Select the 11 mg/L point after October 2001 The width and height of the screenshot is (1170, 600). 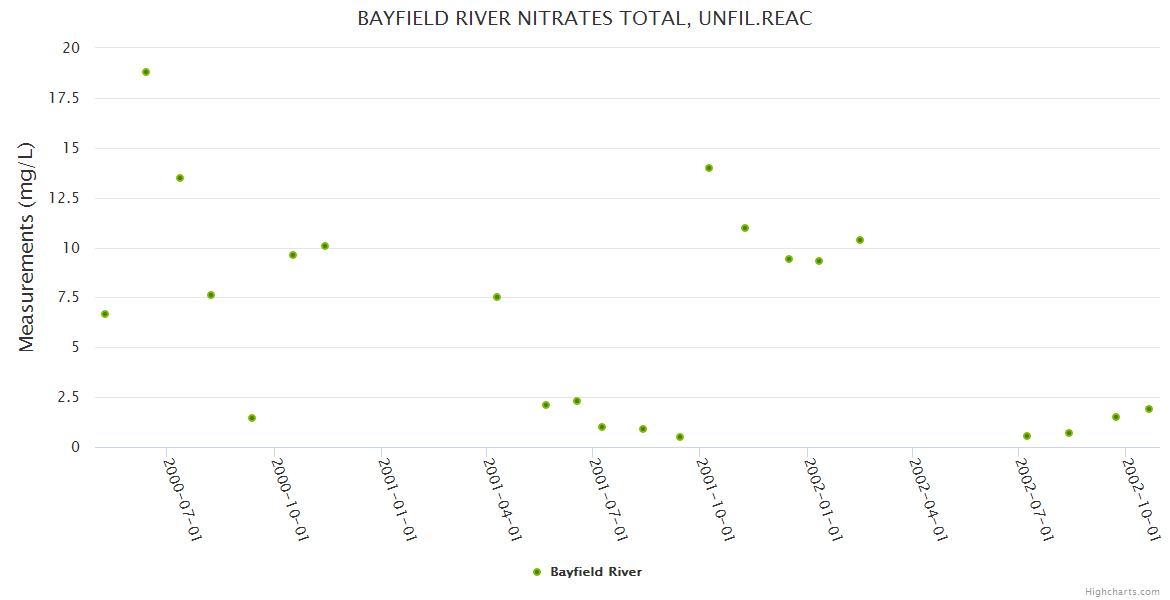[745, 228]
